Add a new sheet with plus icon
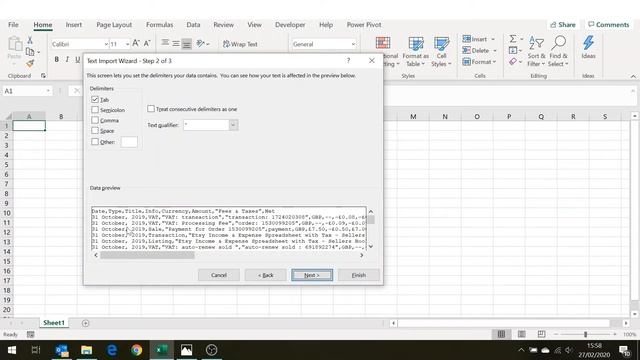 pos(85,323)
